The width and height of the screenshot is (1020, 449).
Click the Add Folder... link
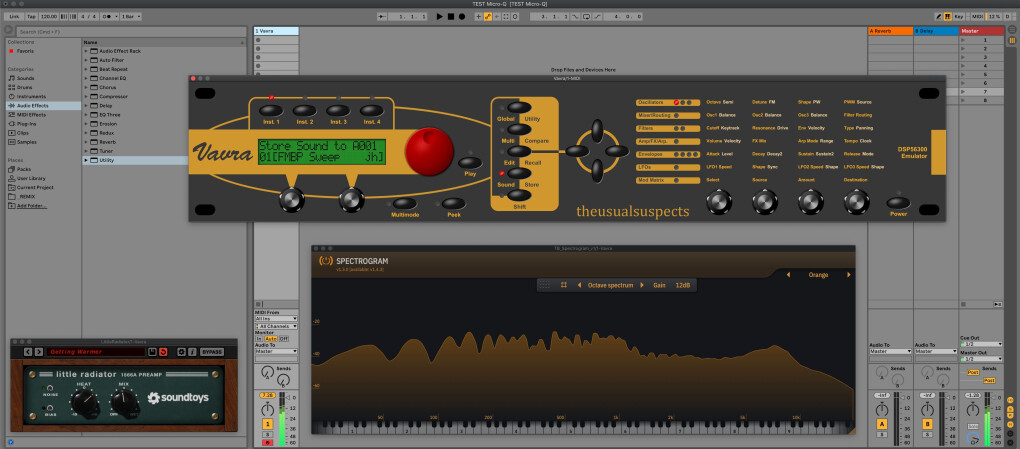[32, 206]
